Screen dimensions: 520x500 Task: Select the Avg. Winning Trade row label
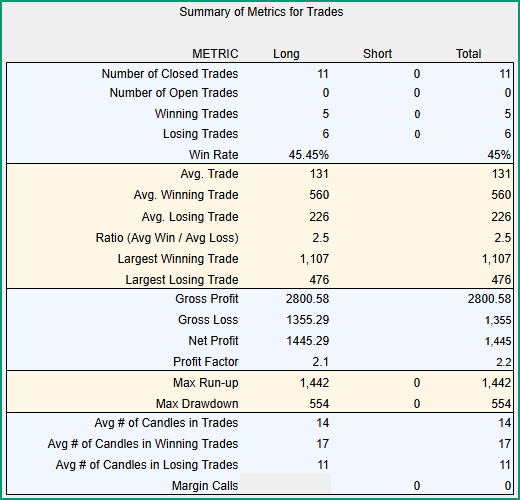tap(186, 195)
